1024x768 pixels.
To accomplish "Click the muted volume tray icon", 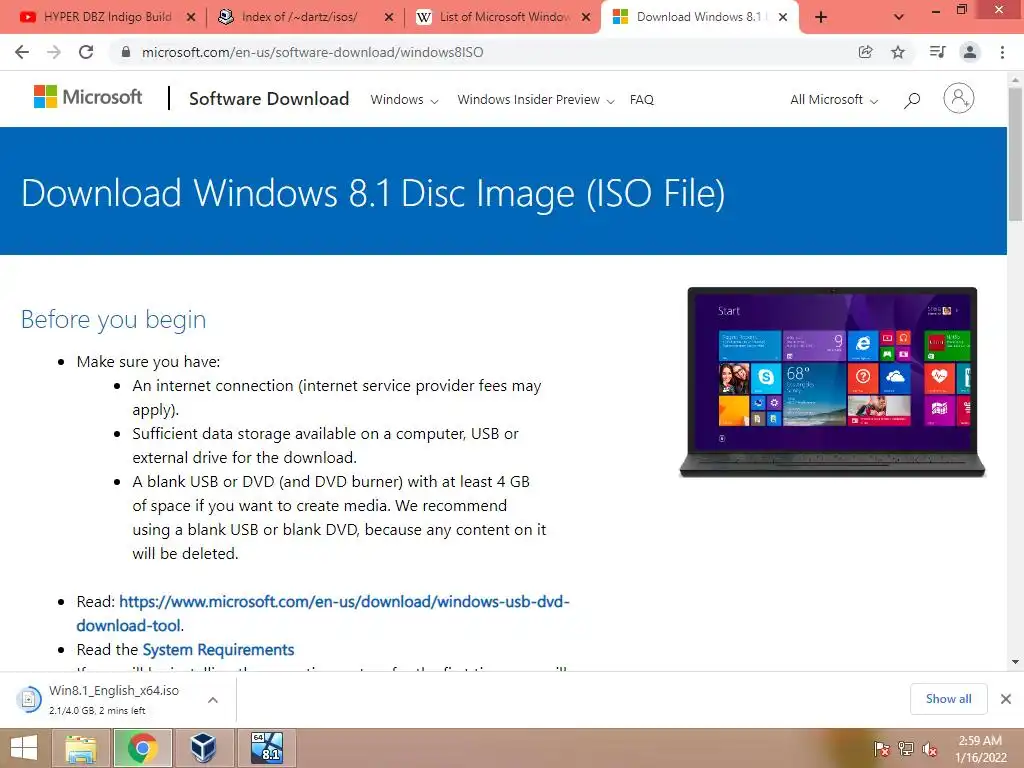I will click(929, 749).
